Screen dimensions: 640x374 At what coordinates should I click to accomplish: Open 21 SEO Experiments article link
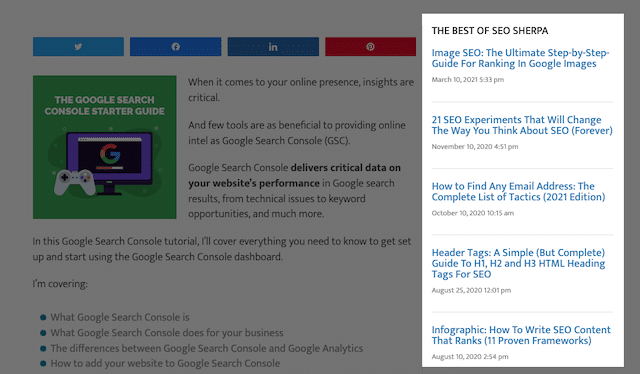pyautogui.click(x=522, y=125)
